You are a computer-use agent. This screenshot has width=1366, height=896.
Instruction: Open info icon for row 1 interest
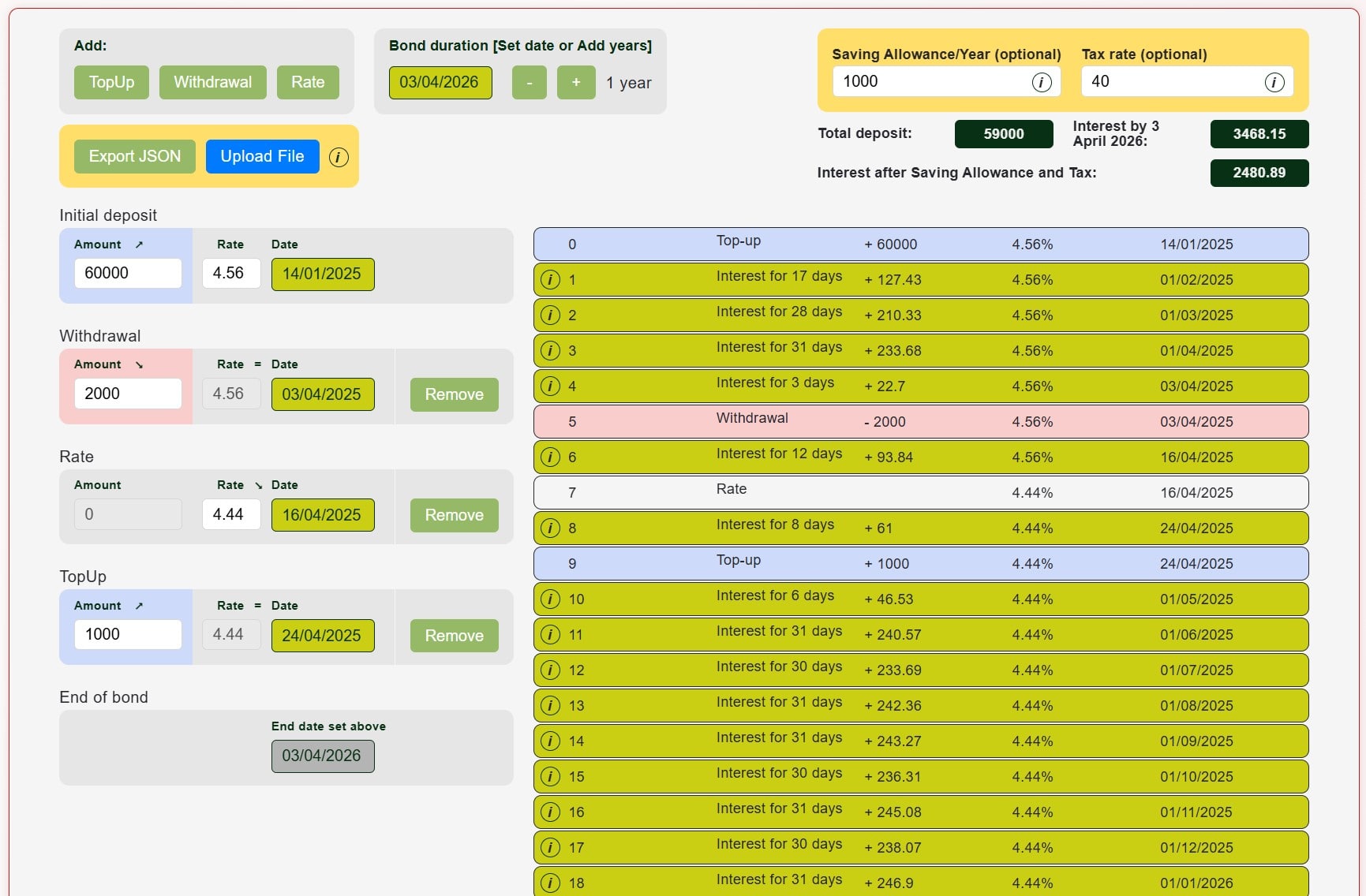coord(550,280)
